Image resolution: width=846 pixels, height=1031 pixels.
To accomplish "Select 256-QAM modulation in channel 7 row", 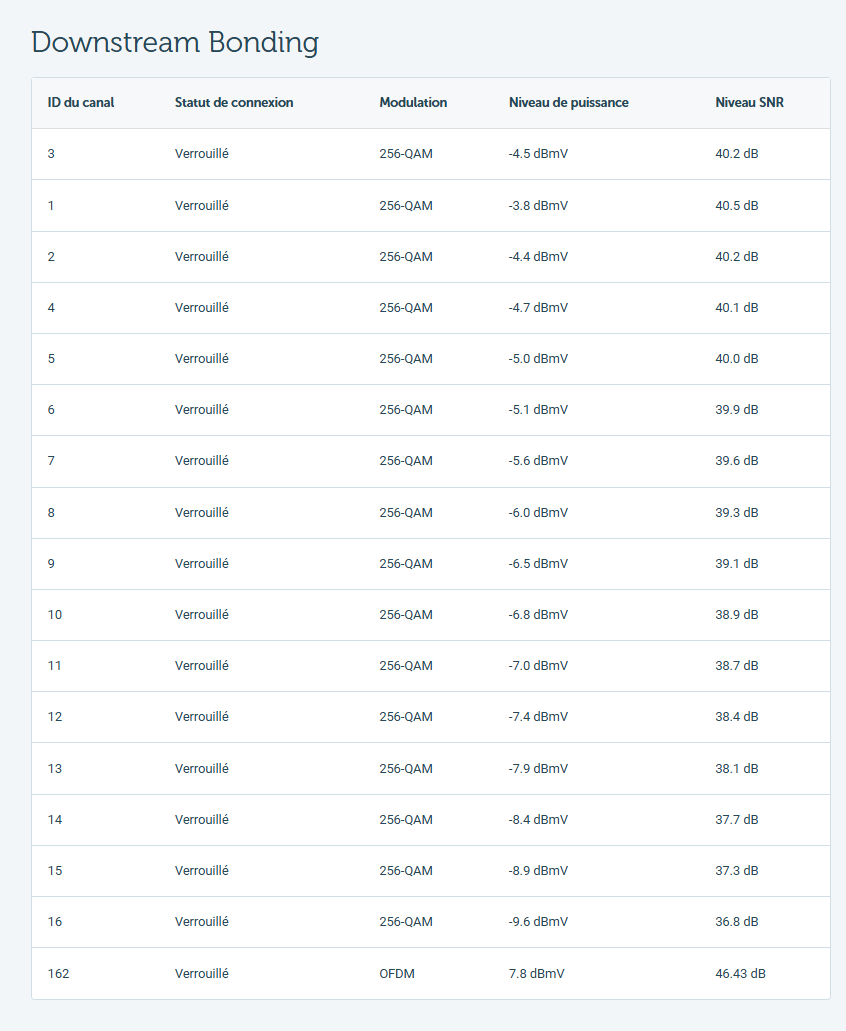I will tap(406, 461).
